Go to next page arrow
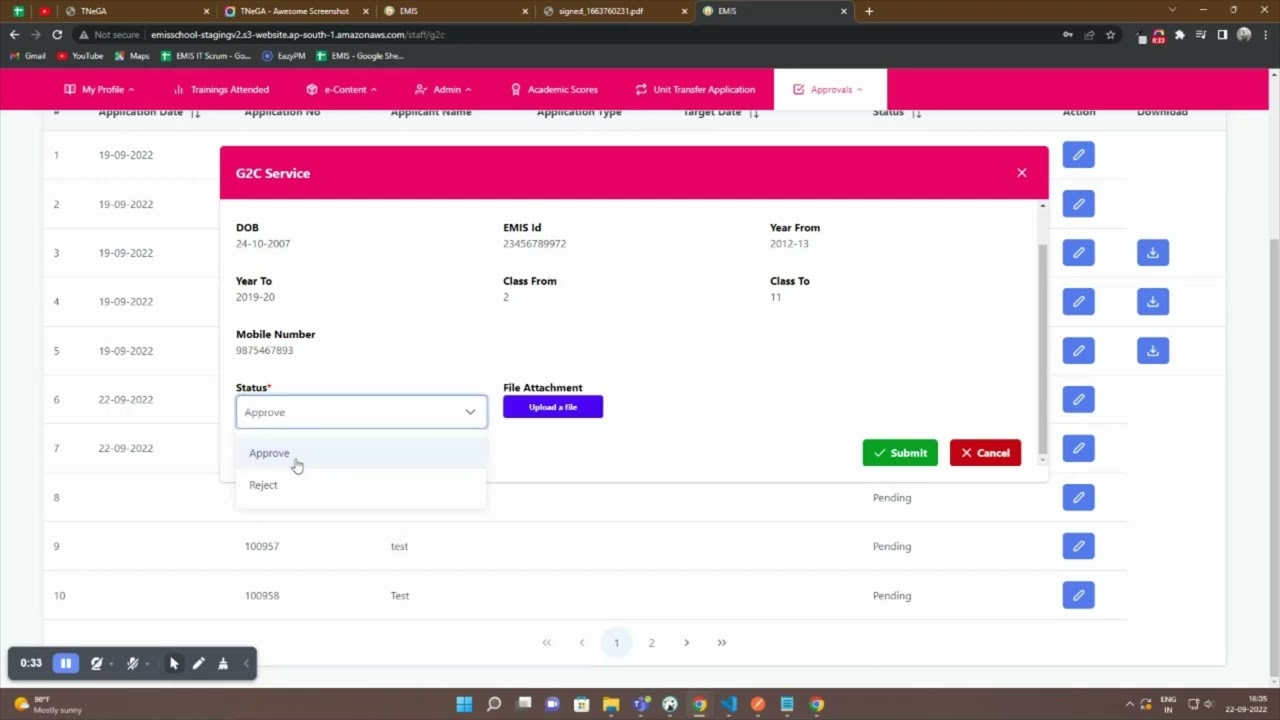Viewport: 1280px width, 720px height. pyautogui.click(x=686, y=643)
